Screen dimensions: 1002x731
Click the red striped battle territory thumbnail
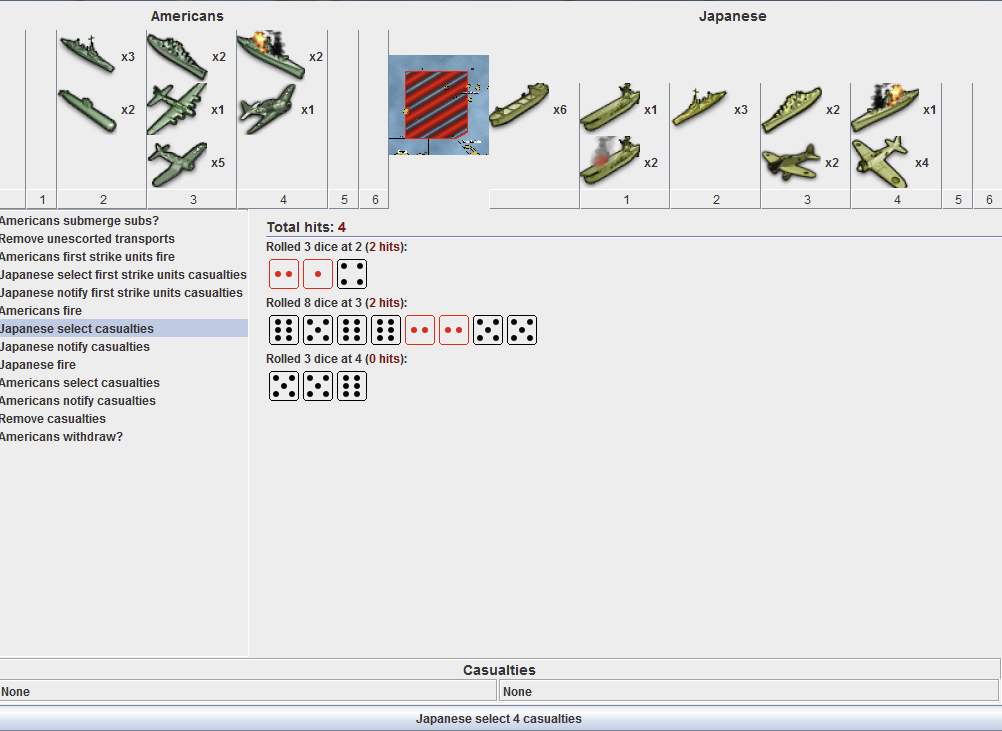pos(438,105)
